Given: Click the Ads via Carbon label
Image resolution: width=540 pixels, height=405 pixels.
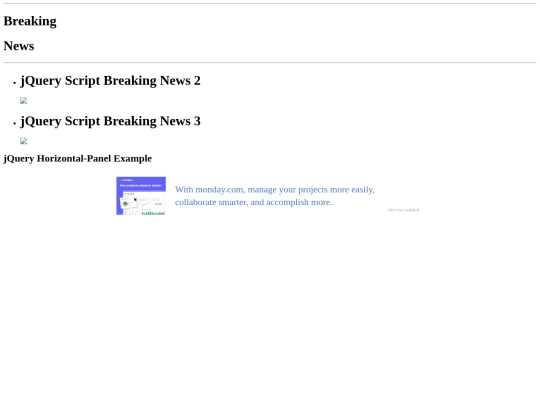Looking at the screenshot, I should tap(403, 210).
